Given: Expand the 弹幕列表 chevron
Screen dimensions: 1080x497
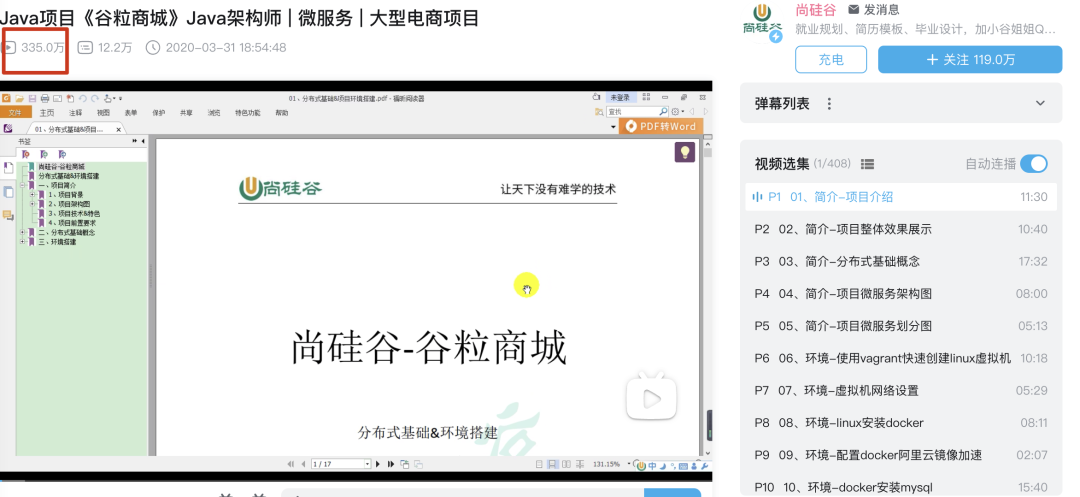Looking at the screenshot, I should pyautogui.click(x=1040, y=103).
